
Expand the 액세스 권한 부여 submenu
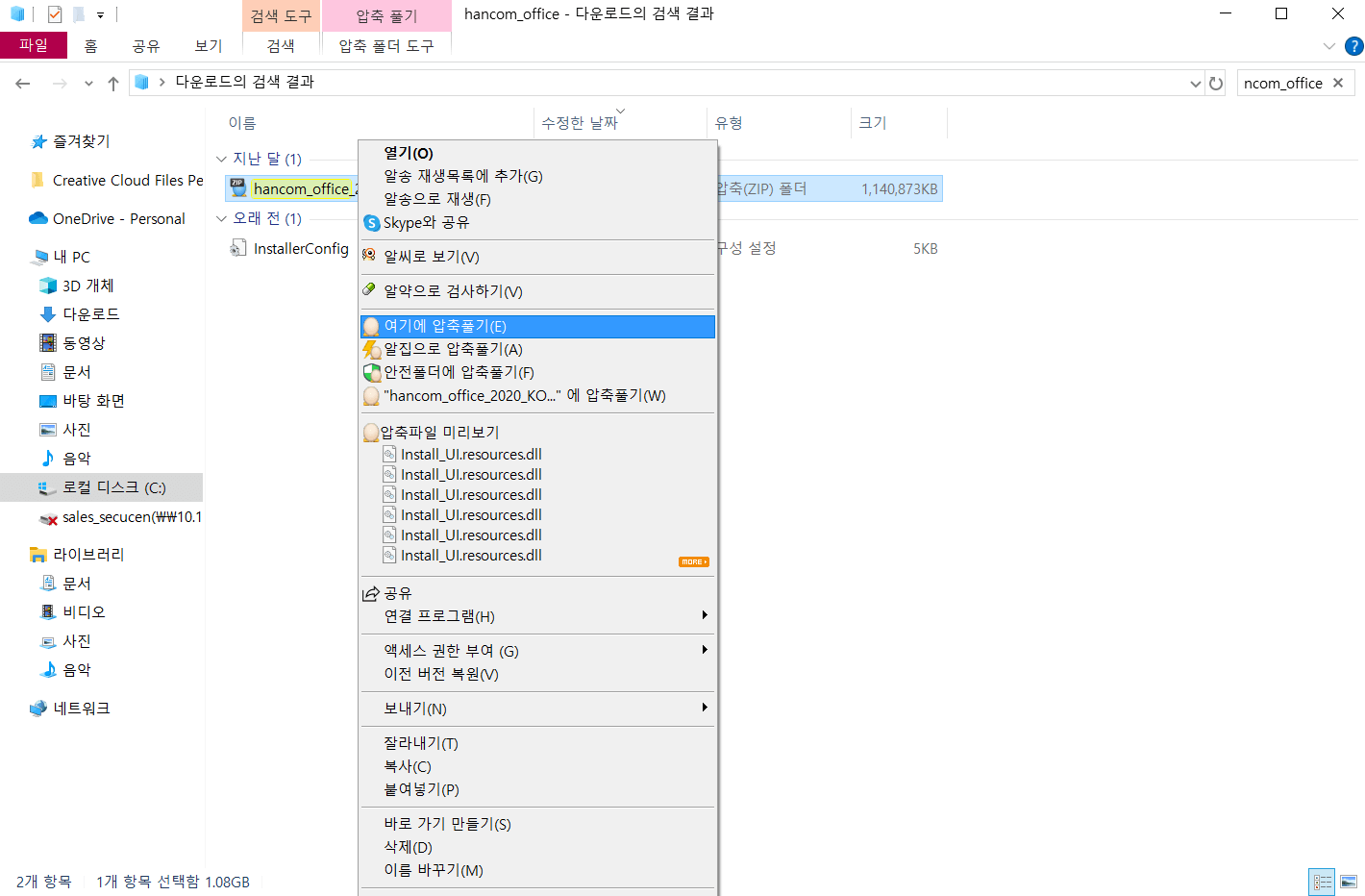705,650
